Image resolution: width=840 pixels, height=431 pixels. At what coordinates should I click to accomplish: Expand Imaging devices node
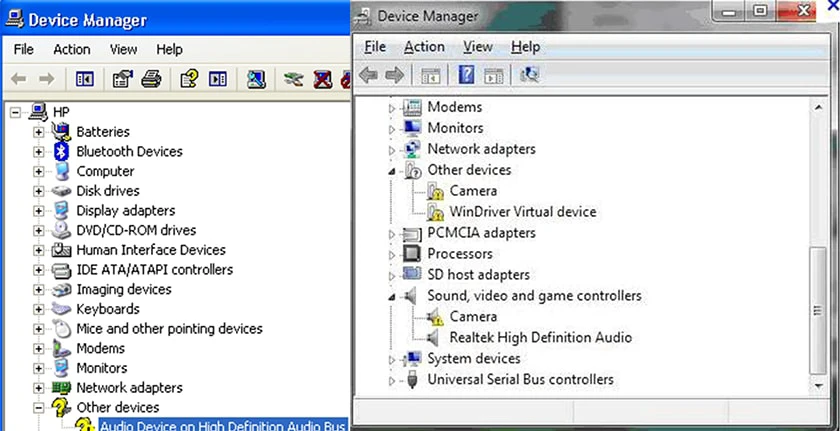39,290
